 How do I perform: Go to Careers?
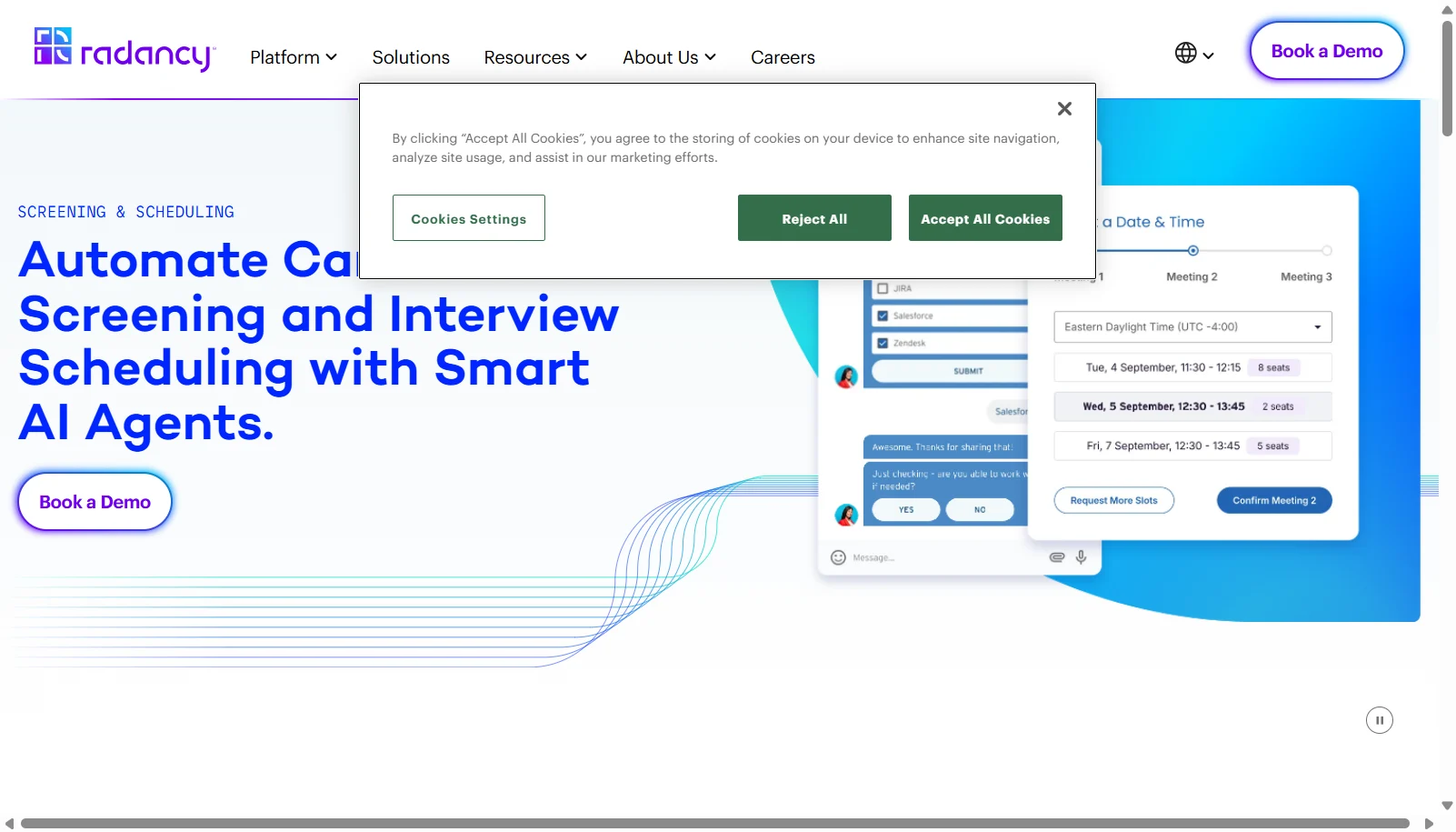[x=783, y=57]
